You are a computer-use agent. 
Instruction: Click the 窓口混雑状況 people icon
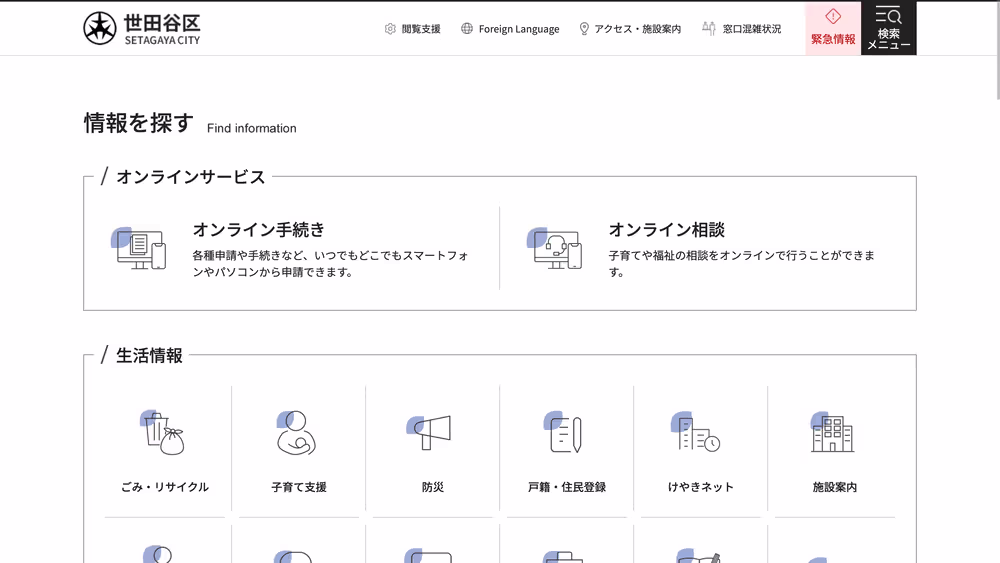pos(709,29)
